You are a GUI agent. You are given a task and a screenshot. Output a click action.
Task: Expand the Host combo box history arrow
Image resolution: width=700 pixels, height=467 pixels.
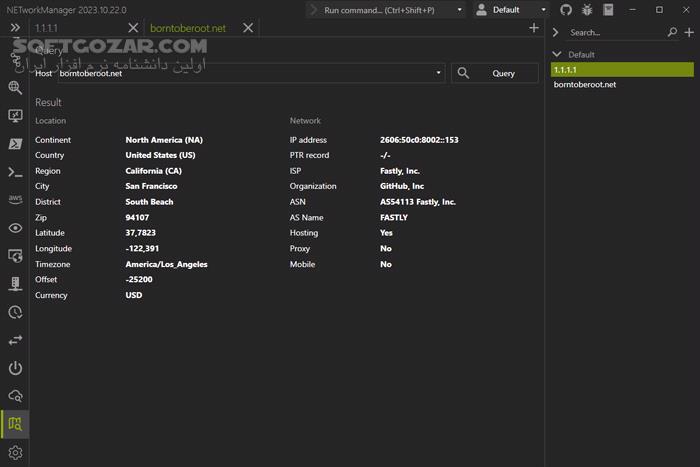[439, 73]
